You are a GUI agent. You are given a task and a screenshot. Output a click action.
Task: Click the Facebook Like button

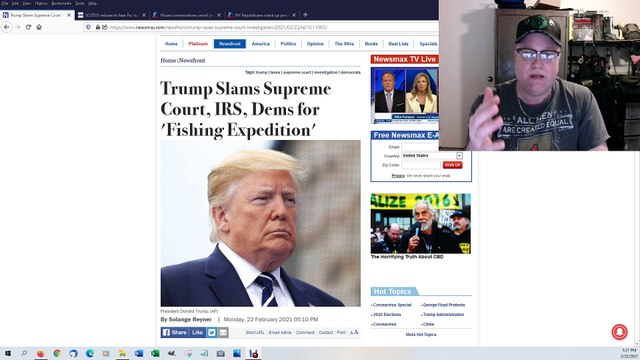coord(198,332)
